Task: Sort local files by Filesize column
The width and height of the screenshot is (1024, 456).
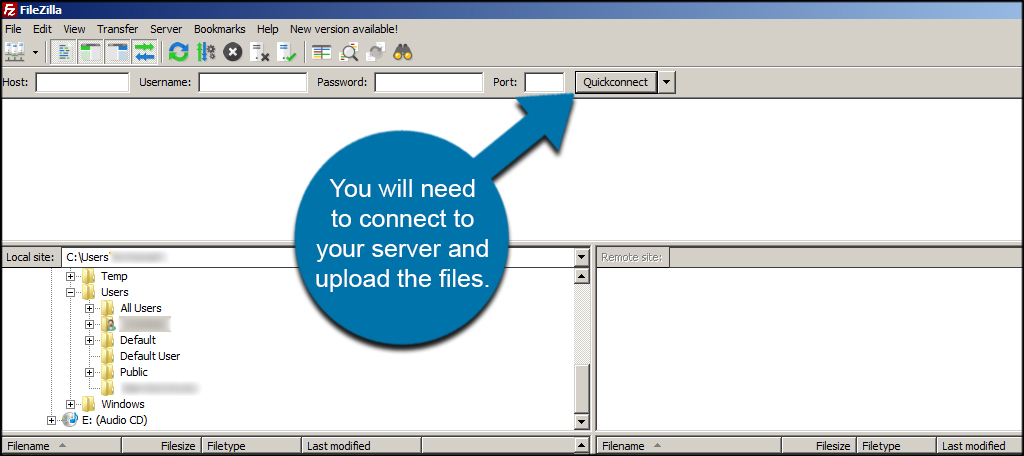Action: pyautogui.click(x=161, y=446)
